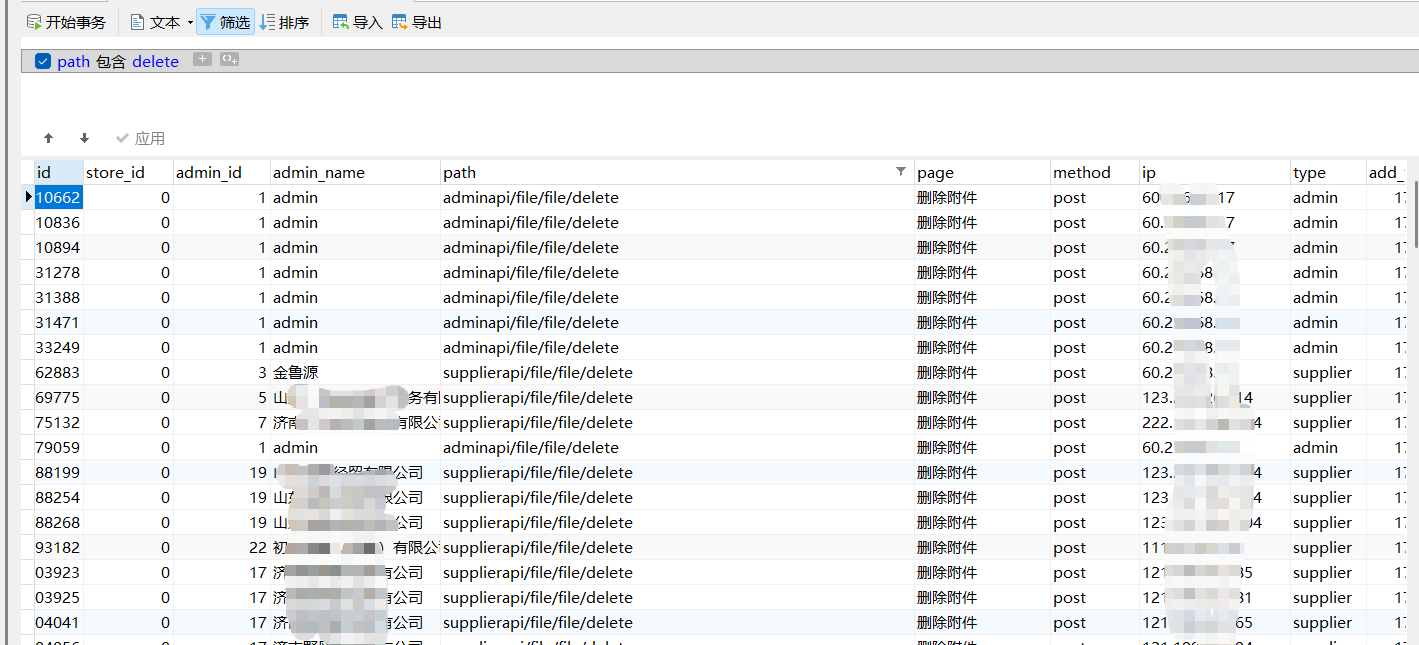The width and height of the screenshot is (1419, 645).
Task: Click filter funnel in path column header
Action: pos(900,172)
